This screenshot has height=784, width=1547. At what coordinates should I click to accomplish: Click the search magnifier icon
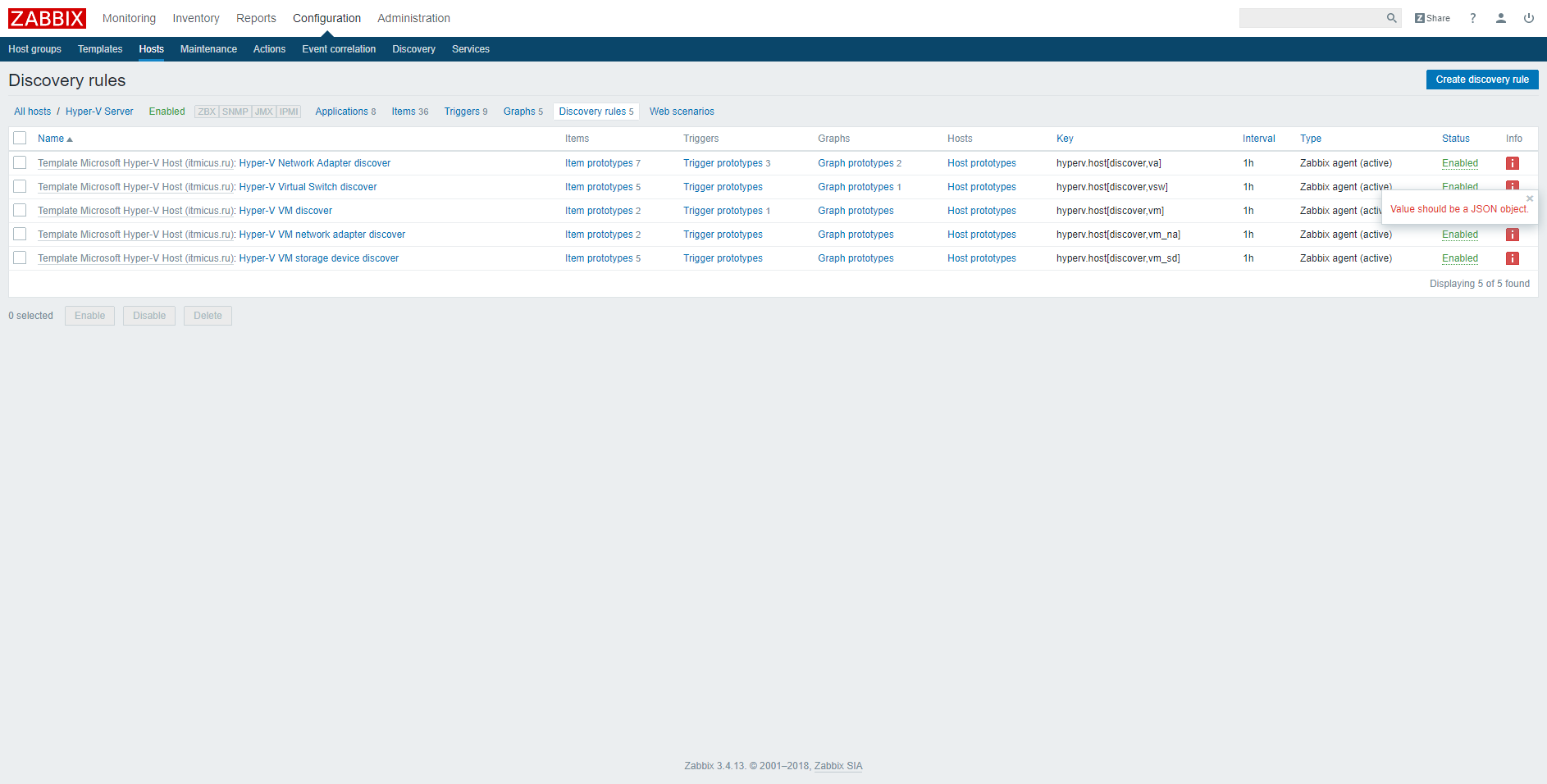(x=1391, y=17)
